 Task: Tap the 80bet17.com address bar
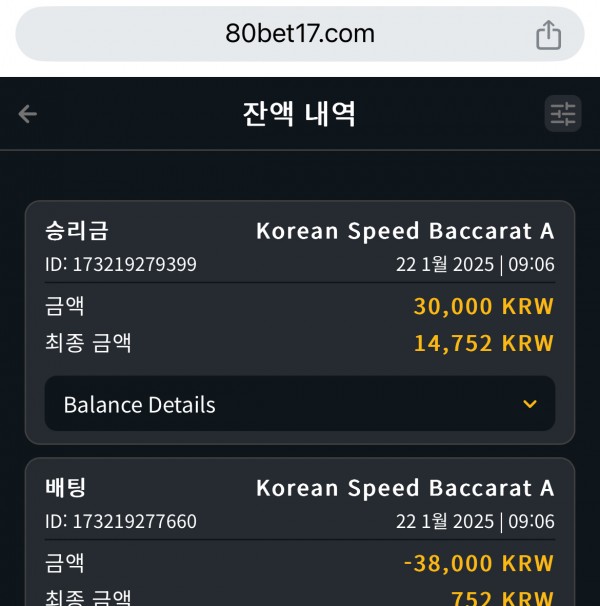pos(300,34)
